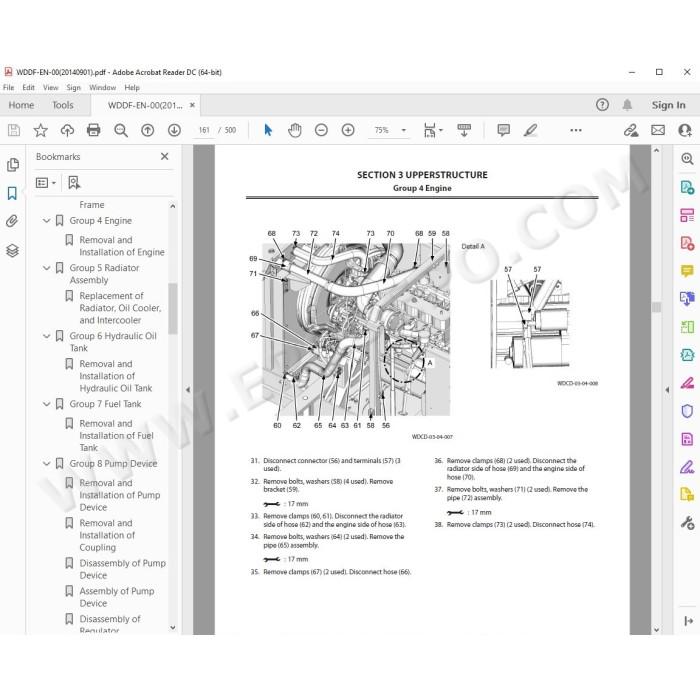Activate the selection arrow tool
This screenshot has height=700, width=700.
click(268, 130)
